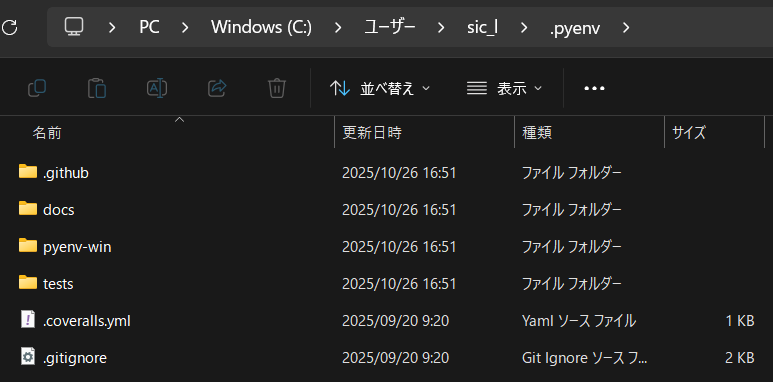
Task: Expand chevron after Windows (C:)
Action: pos(338,28)
